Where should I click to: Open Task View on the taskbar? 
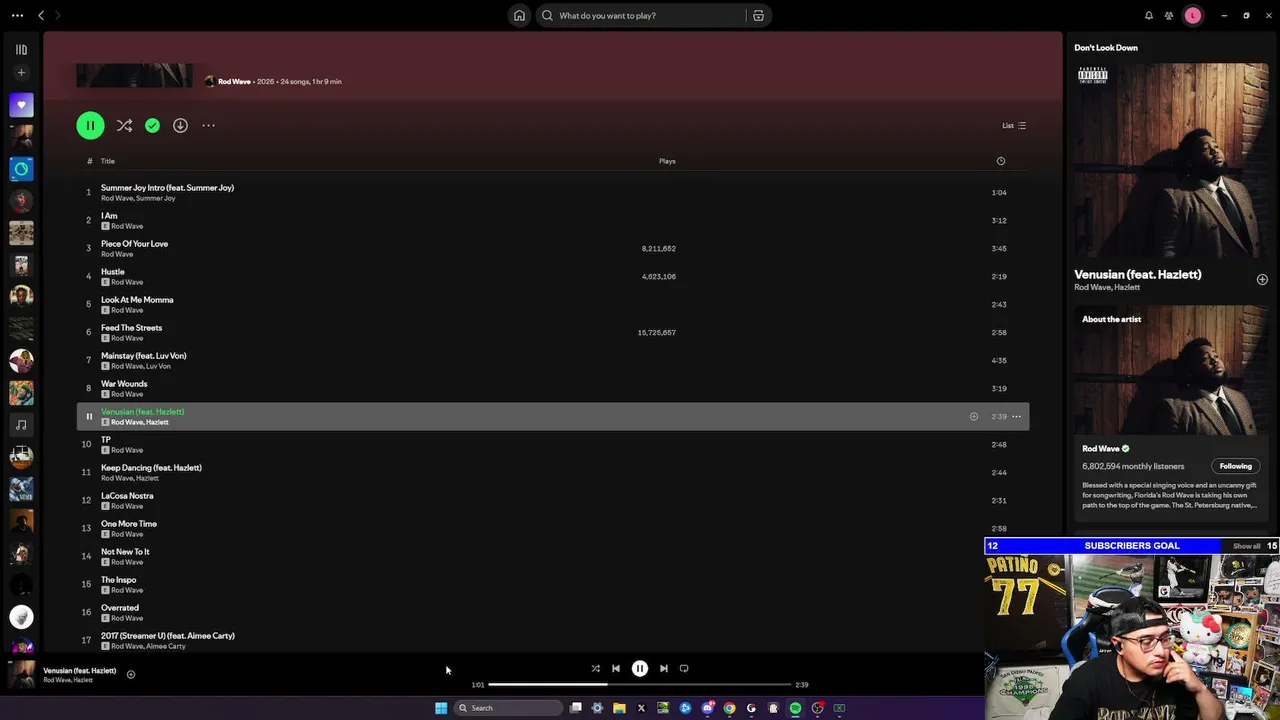click(x=575, y=708)
